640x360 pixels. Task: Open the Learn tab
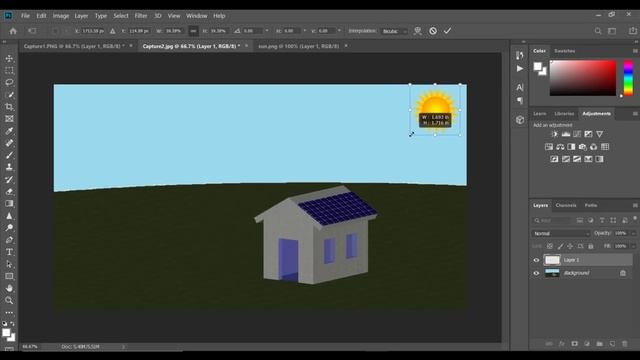540,113
